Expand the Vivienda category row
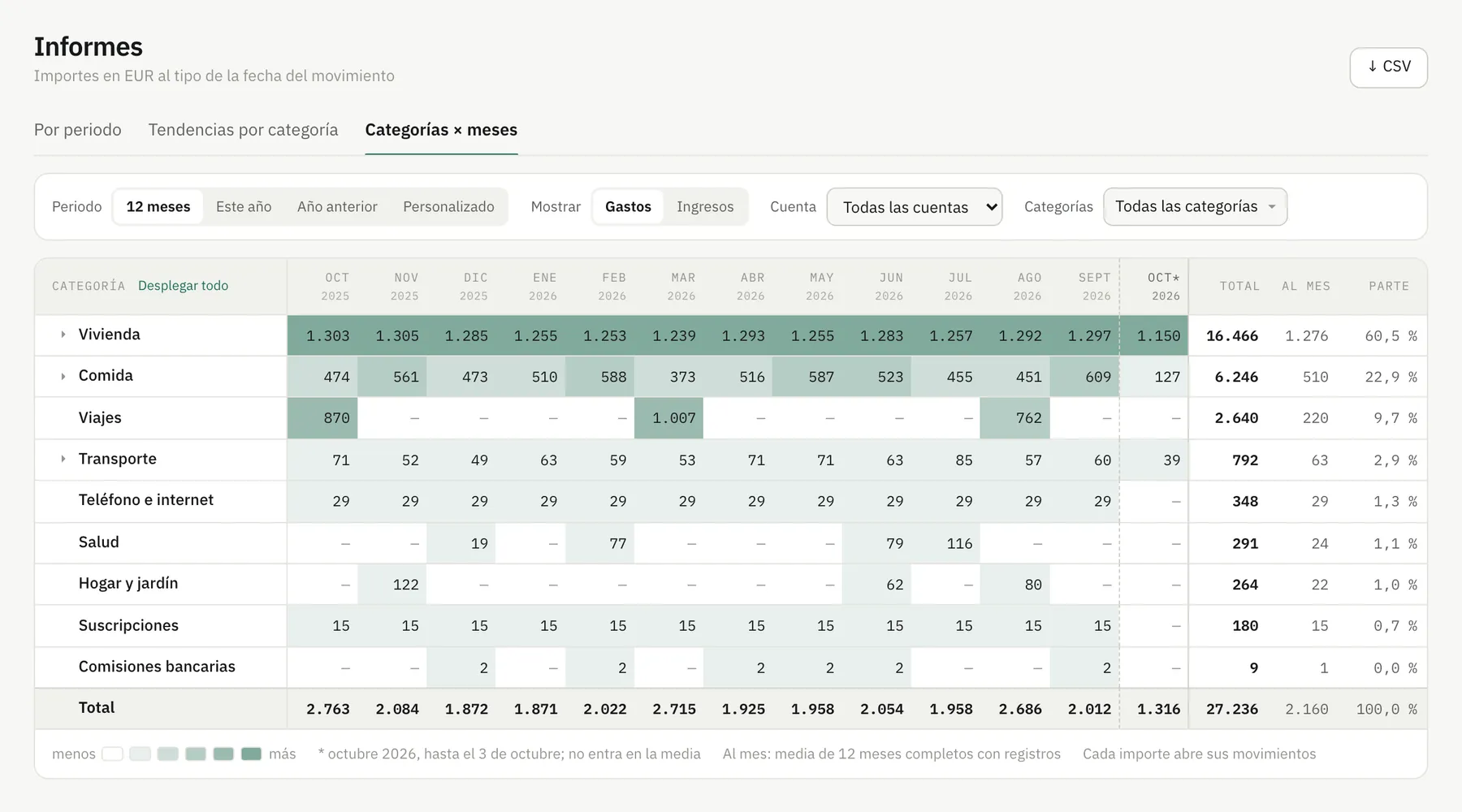The height and width of the screenshot is (812, 1462). (63, 335)
